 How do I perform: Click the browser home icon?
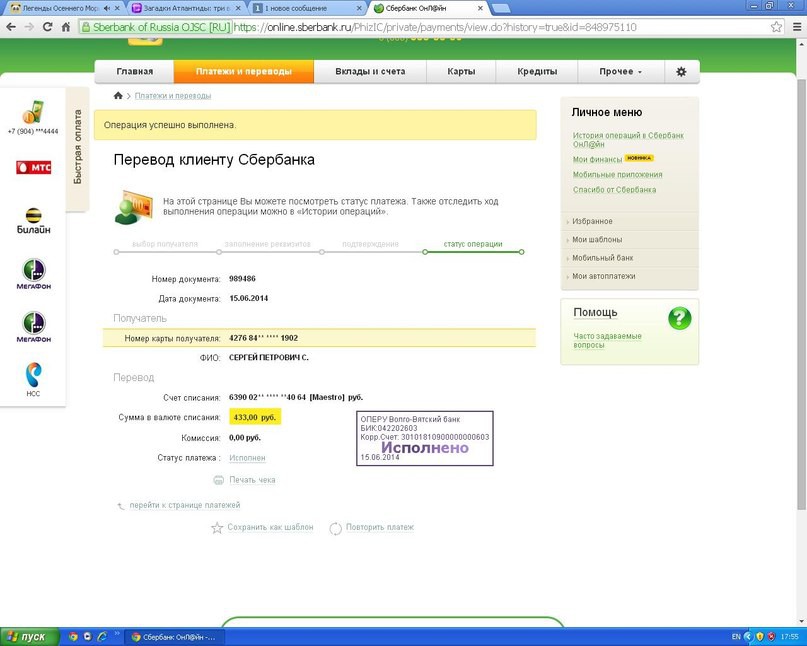click(66, 27)
